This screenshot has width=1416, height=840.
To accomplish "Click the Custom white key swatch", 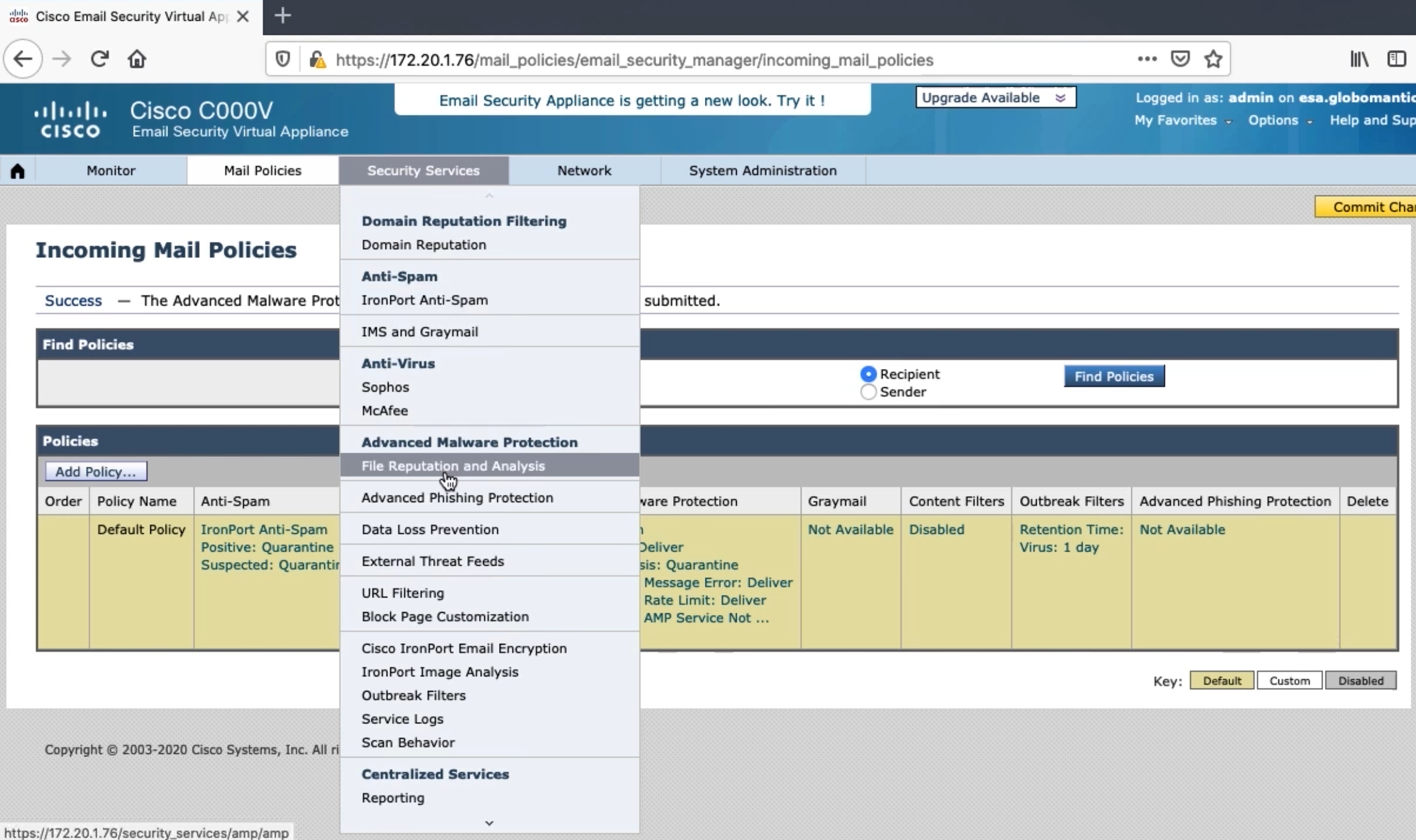I will pyautogui.click(x=1290, y=681).
